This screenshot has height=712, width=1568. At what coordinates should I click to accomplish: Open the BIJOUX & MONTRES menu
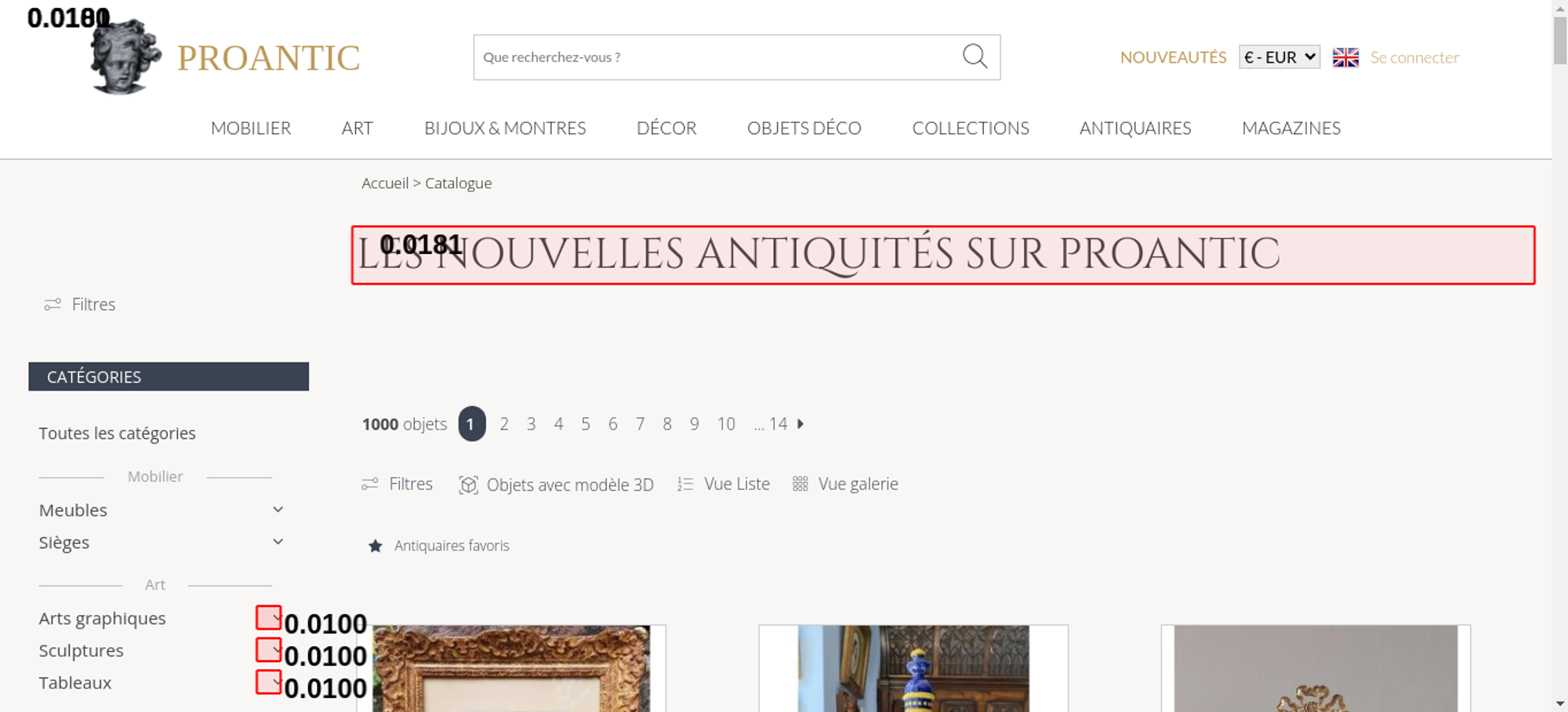[505, 128]
